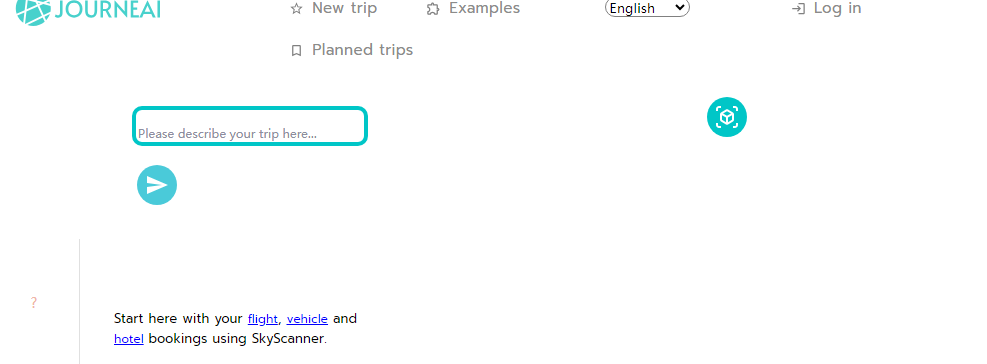987x364 pixels.
Task: Click the SkyScanner text in the paragraph
Action: 288,339
